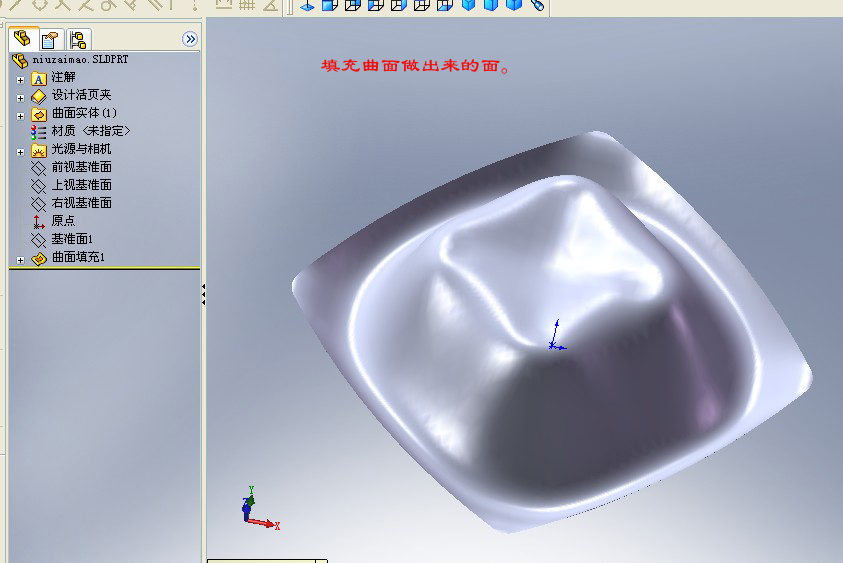Screen dimensions: 843x563
Task: Expand the 设计活页夹 node
Action: click(x=20, y=98)
